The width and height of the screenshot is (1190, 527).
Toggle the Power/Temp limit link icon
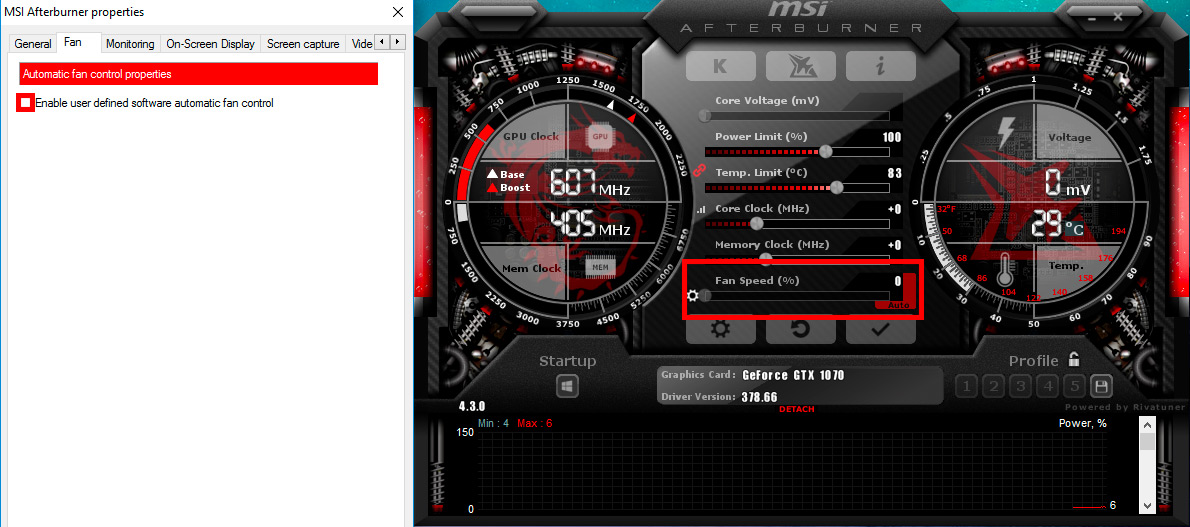point(699,169)
